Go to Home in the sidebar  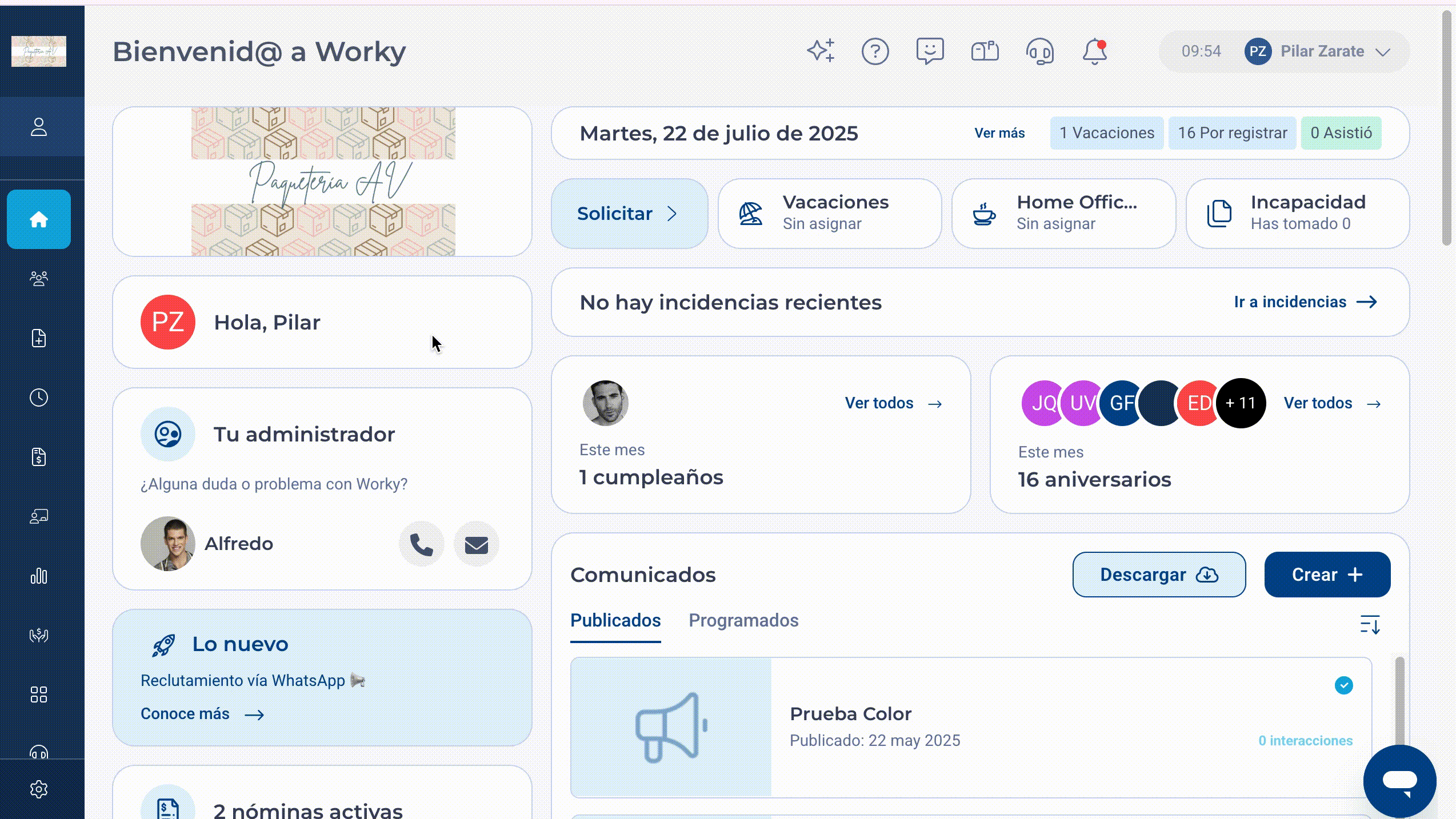coord(39,219)
